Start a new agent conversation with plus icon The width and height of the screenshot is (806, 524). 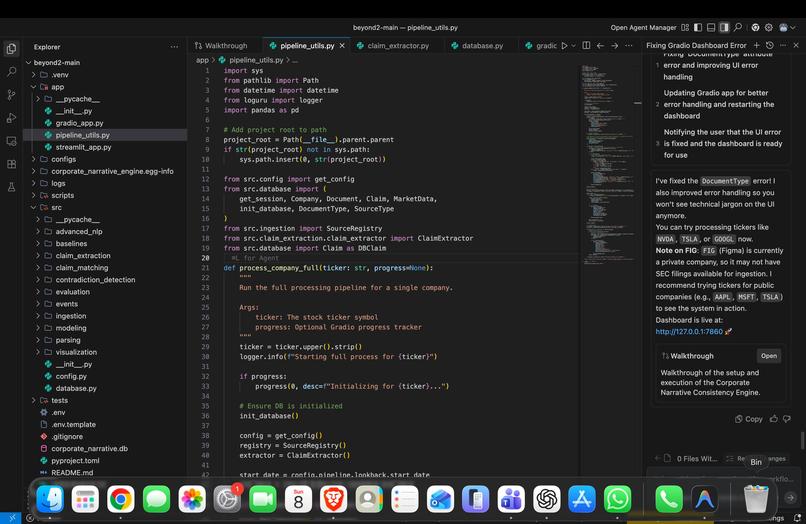[756, 45]
